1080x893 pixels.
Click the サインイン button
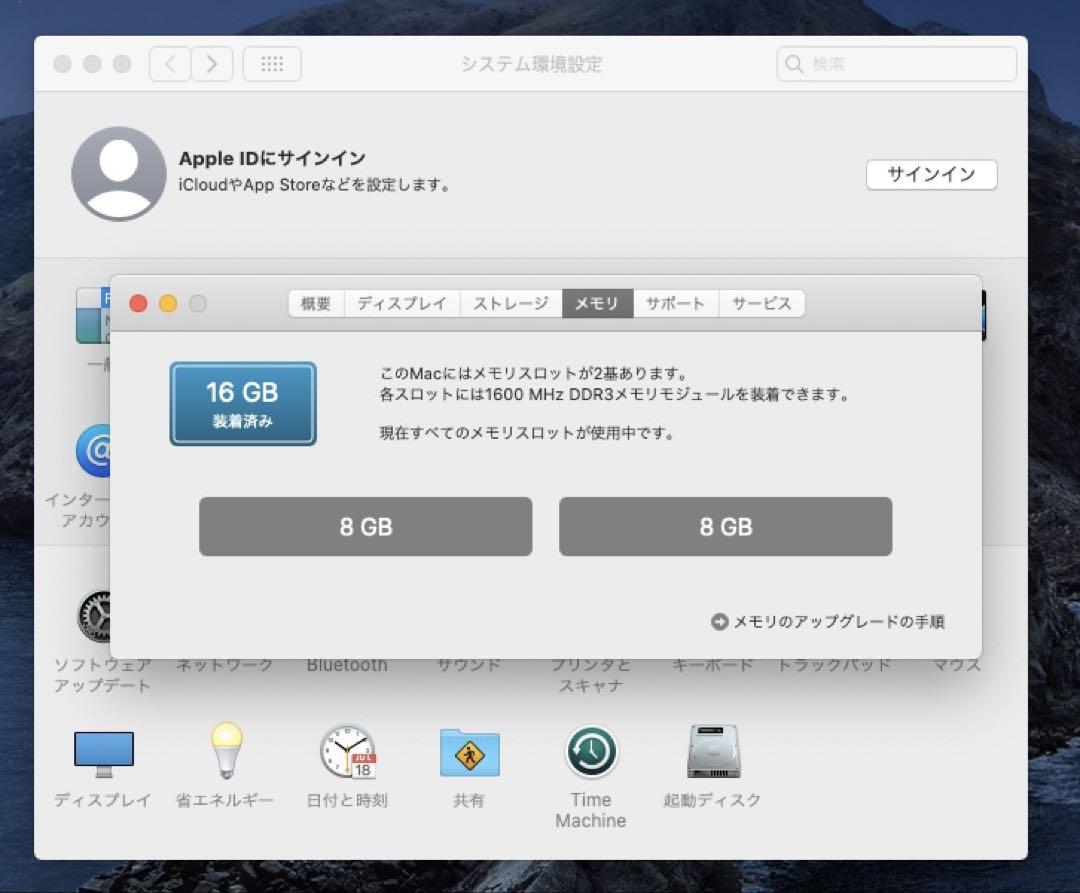click(x=931, y=174)
